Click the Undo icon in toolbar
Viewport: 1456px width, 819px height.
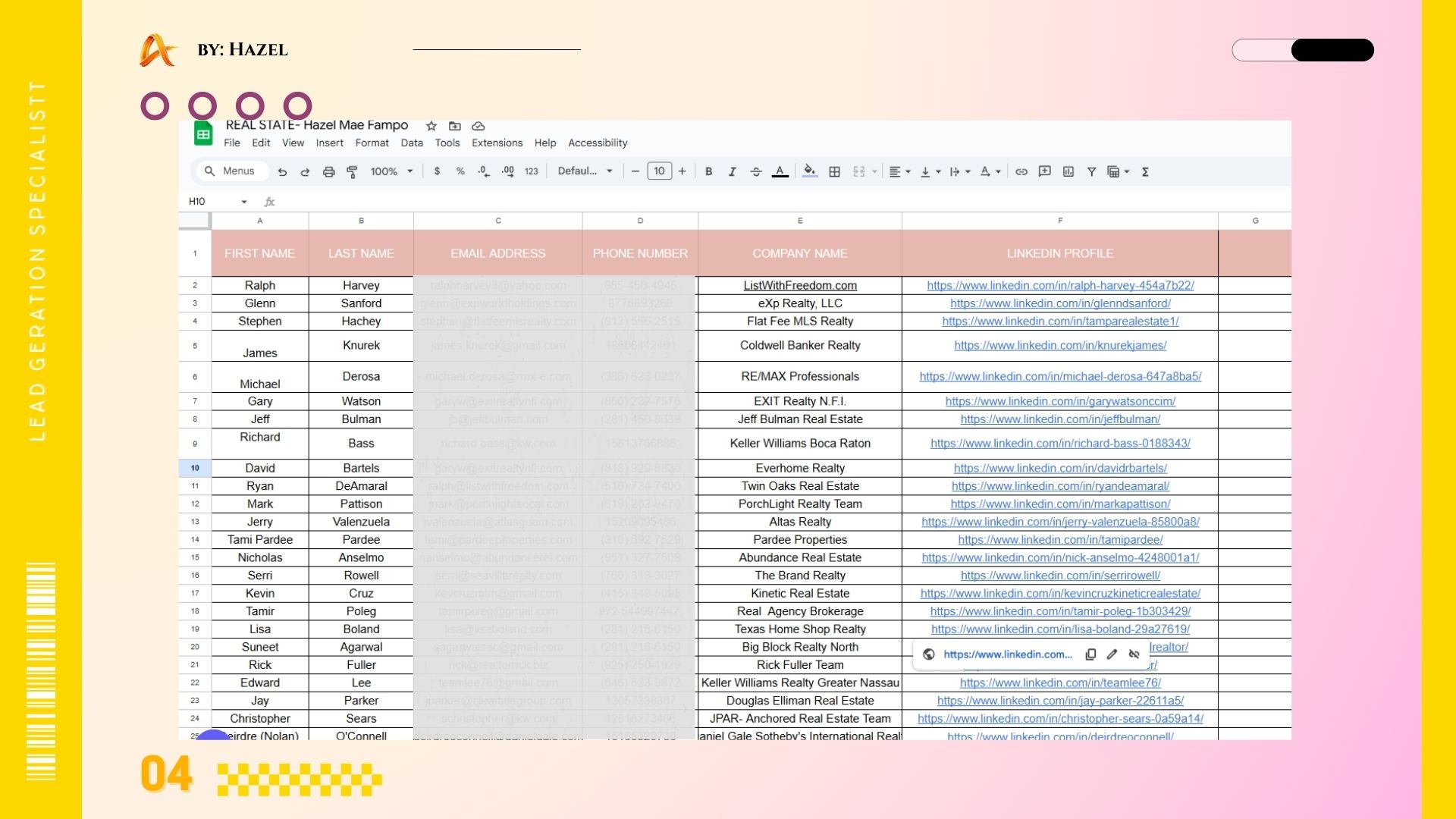click(282, 172)
